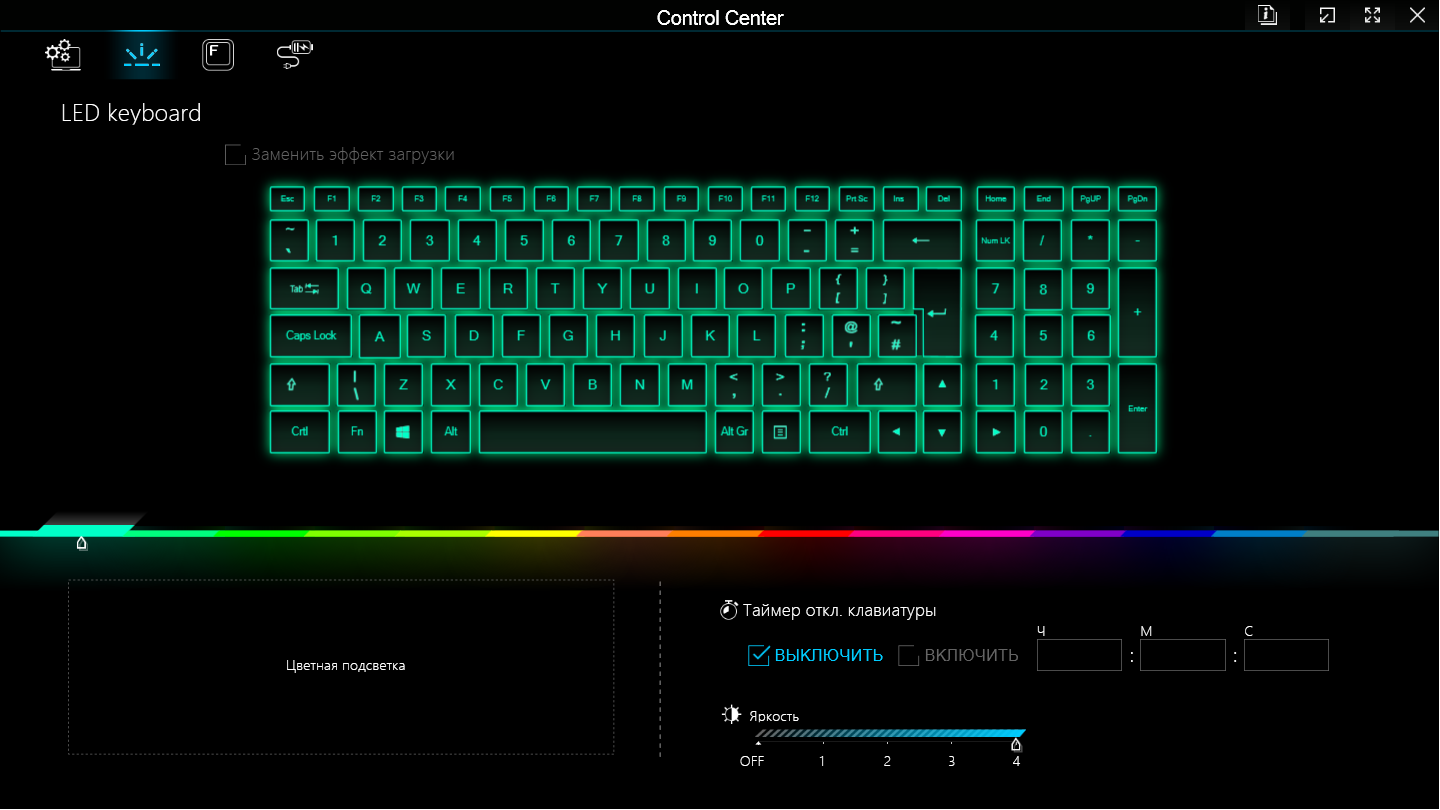Click the Backspace arrow key
1440x810 pixels.
click(x=922, y=240)
